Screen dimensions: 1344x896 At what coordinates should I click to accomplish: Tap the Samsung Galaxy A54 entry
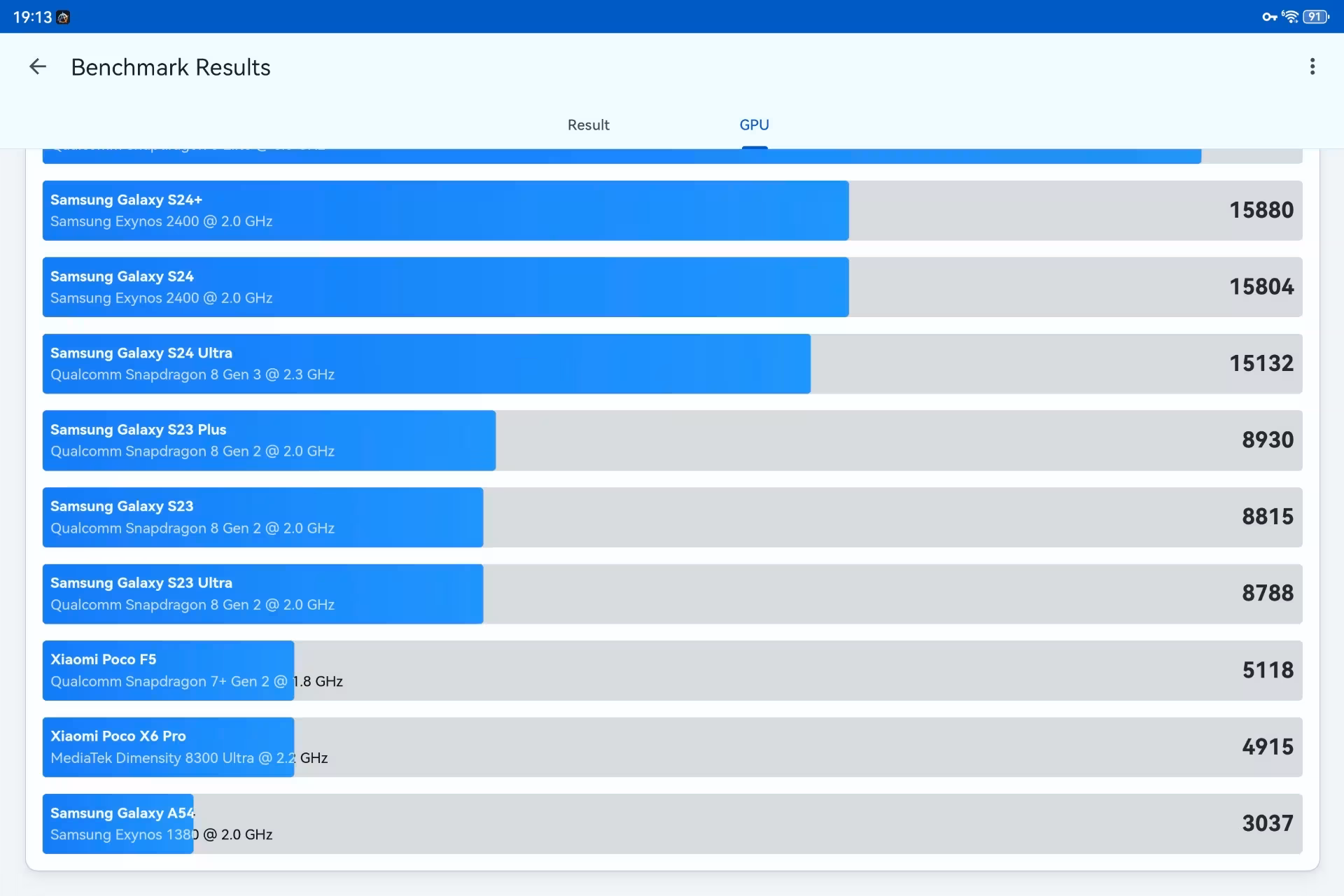tap(672, 824)
